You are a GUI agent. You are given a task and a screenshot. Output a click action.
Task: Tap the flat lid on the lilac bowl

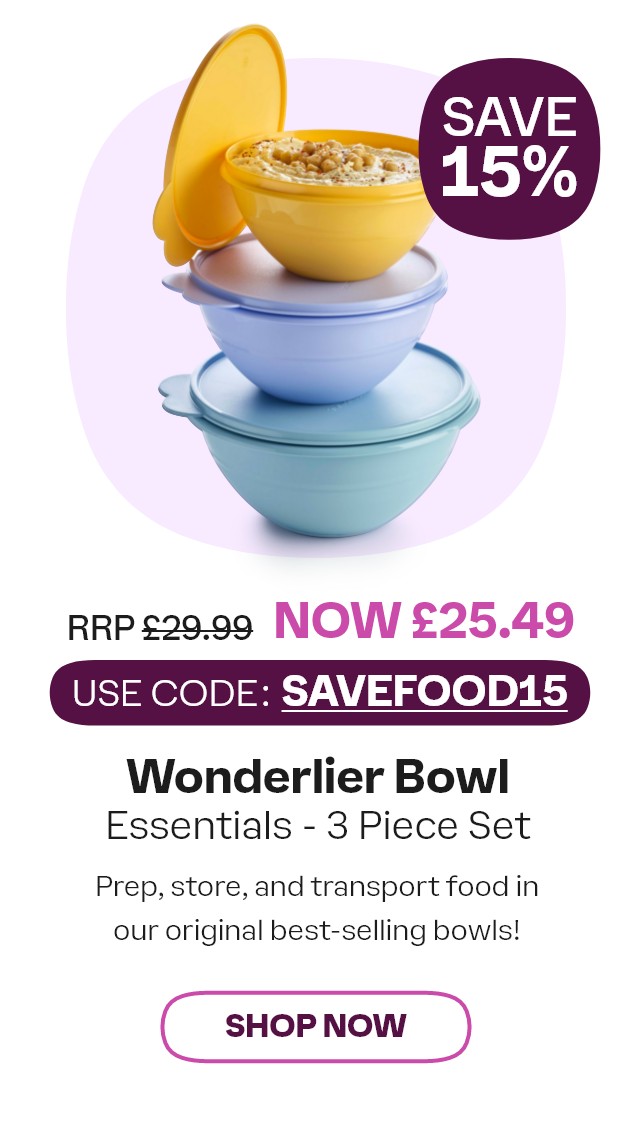[x=309, y=276]
